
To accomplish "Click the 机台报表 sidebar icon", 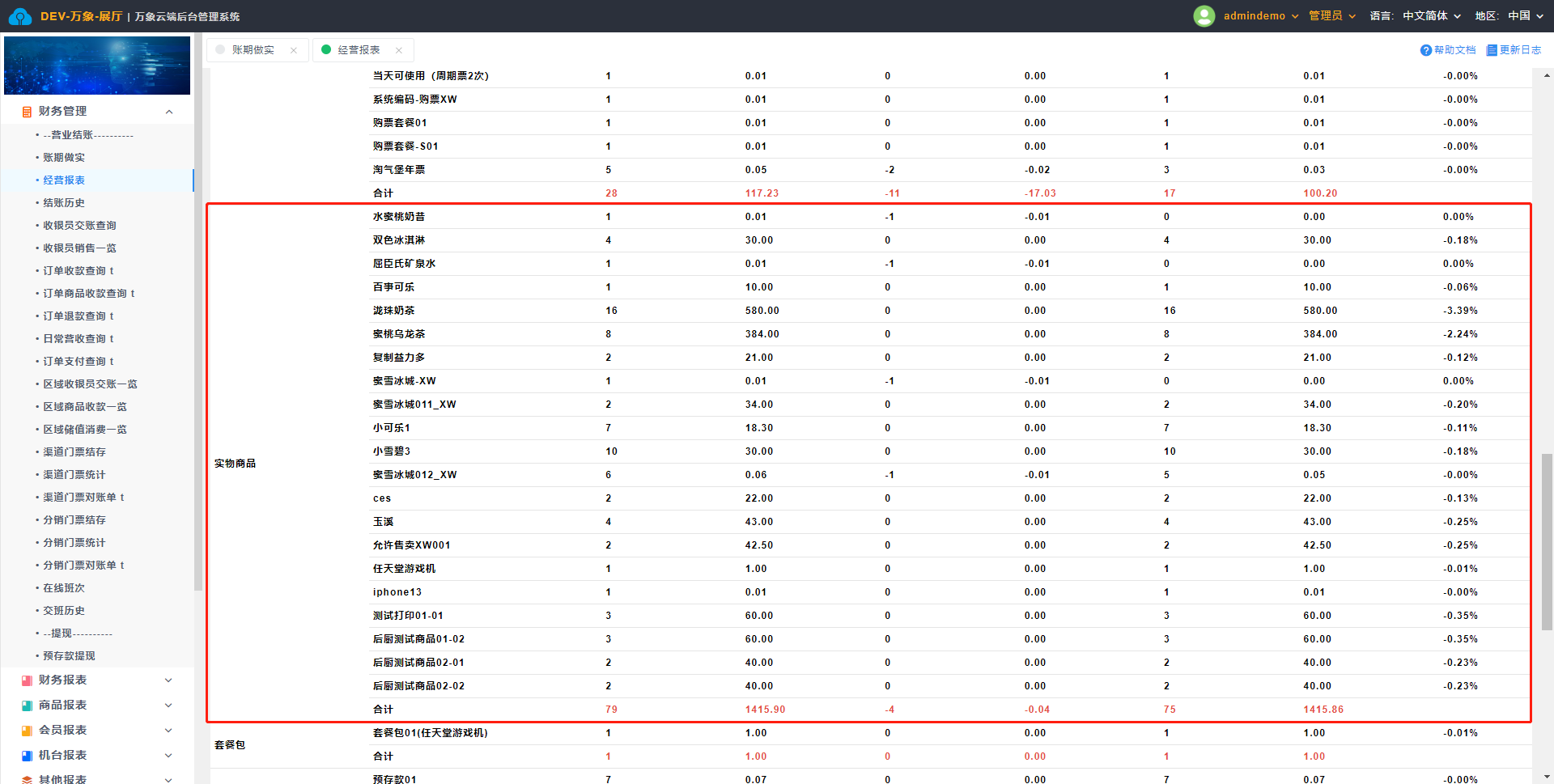I will (27, 756).
